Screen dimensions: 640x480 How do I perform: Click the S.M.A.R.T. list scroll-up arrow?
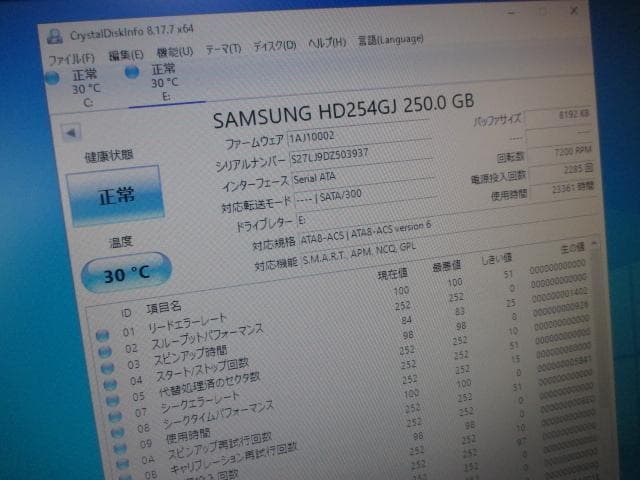point(595,243)
